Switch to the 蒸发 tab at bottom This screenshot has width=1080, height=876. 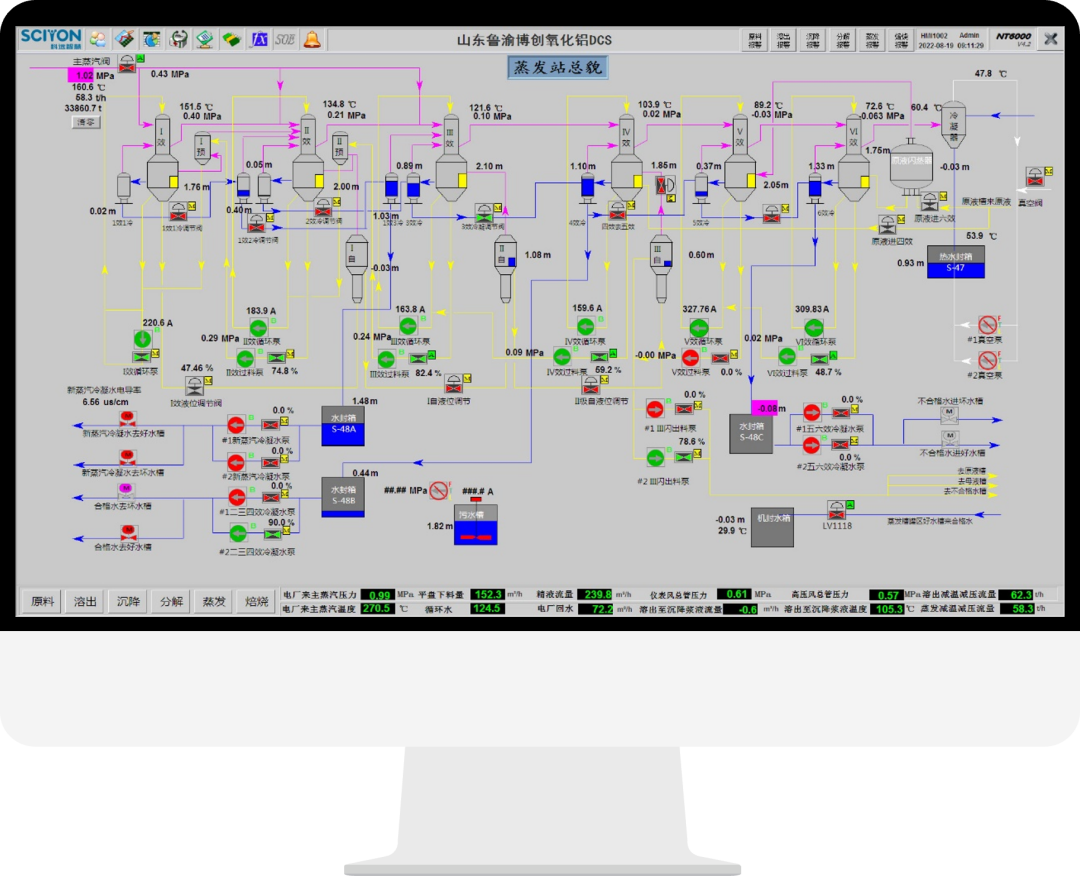click(214, 601)
